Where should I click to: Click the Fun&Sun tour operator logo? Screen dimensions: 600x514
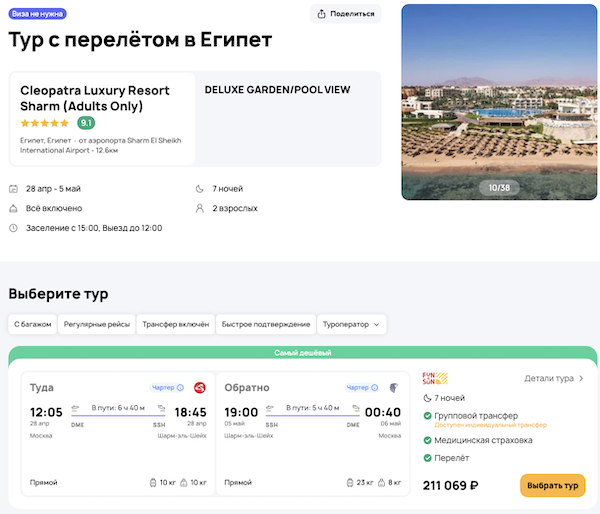pos(435,378)
